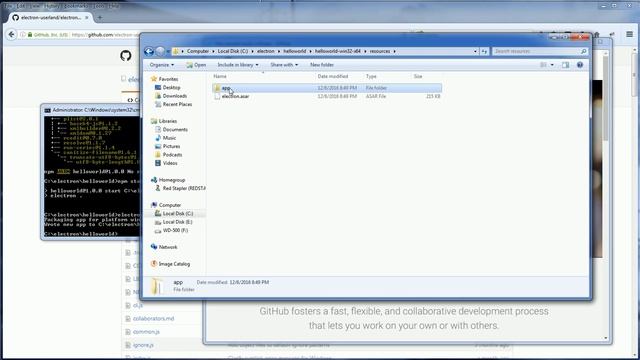Select the app folder icon

click(217, 88)
